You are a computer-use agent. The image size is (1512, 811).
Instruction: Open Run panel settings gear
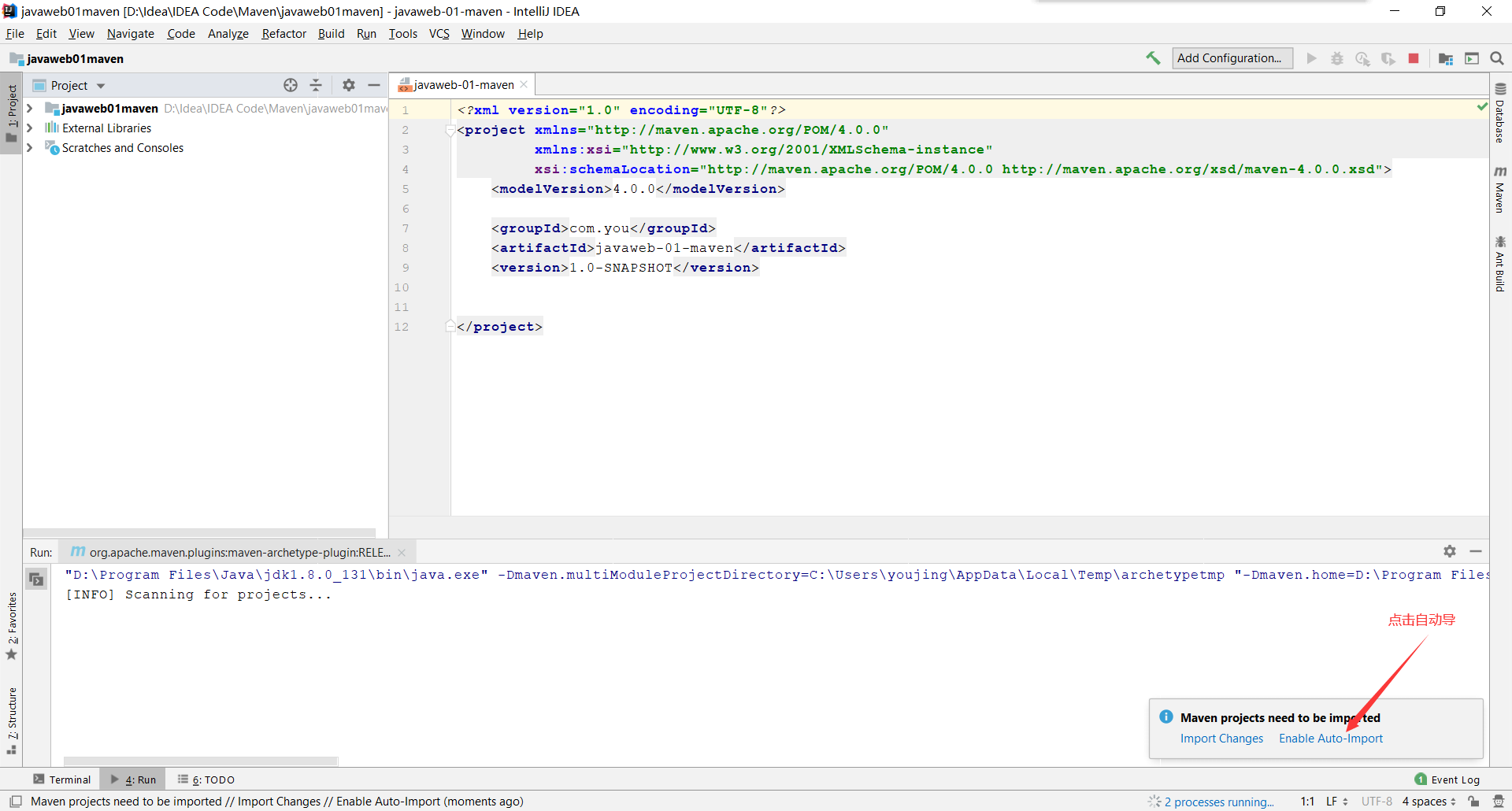tap(1450, 551)
